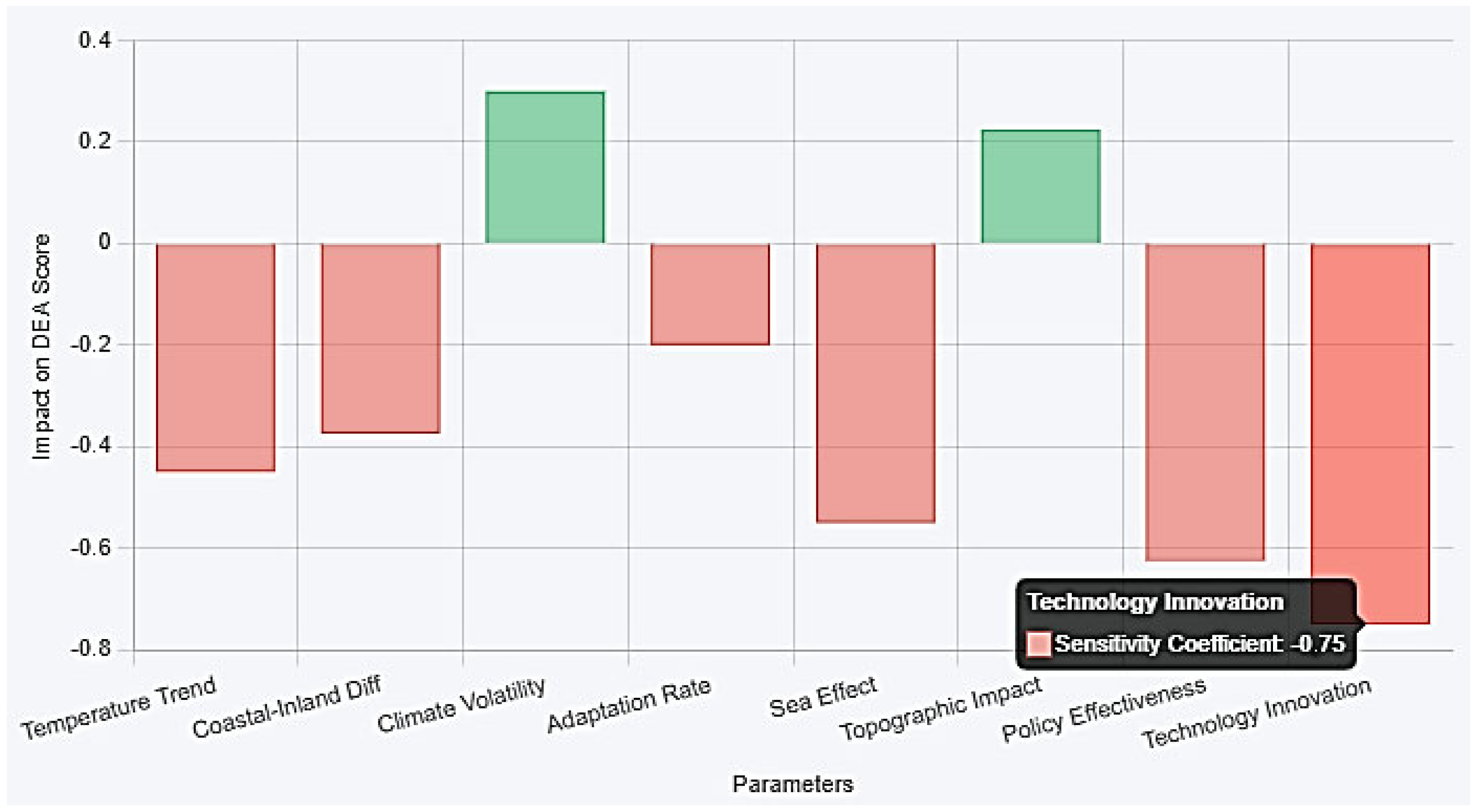Viewport: 1476px width, 812px height.
Task: Click the -0.8 y-axis tick label
Action: pos(90,650)
